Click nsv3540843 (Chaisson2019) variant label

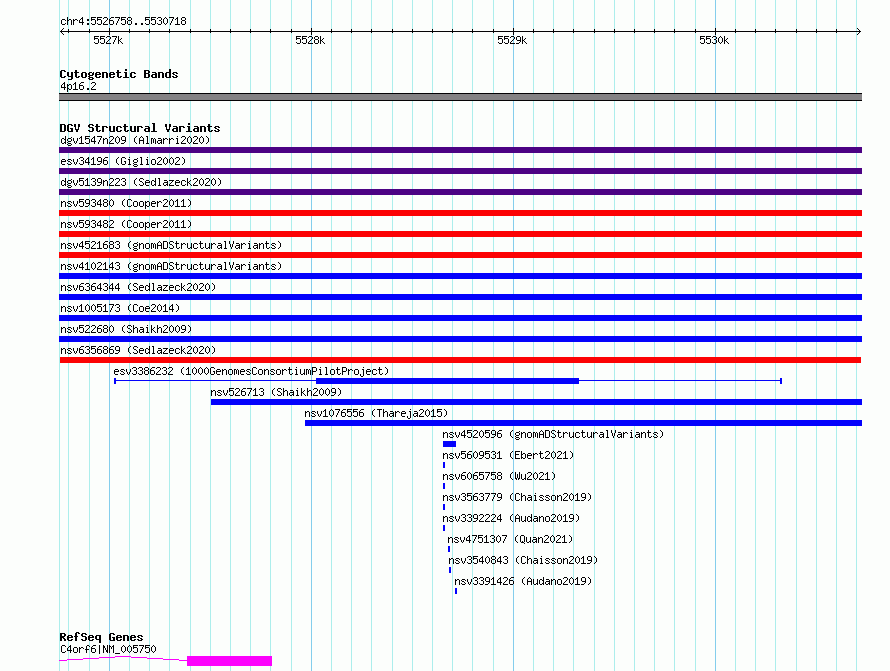(x=523, y=560)
